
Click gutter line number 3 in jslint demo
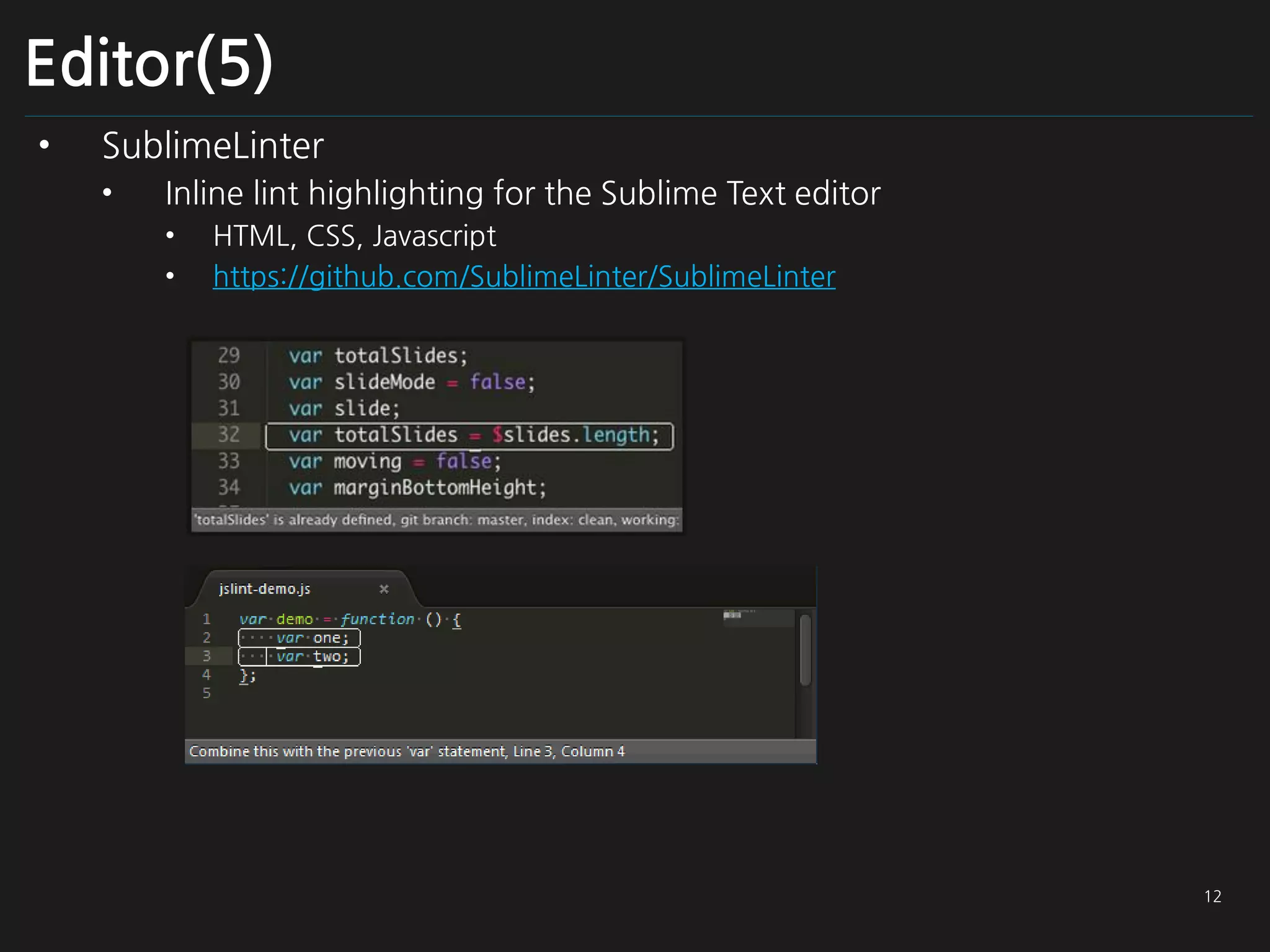point(206,656)
